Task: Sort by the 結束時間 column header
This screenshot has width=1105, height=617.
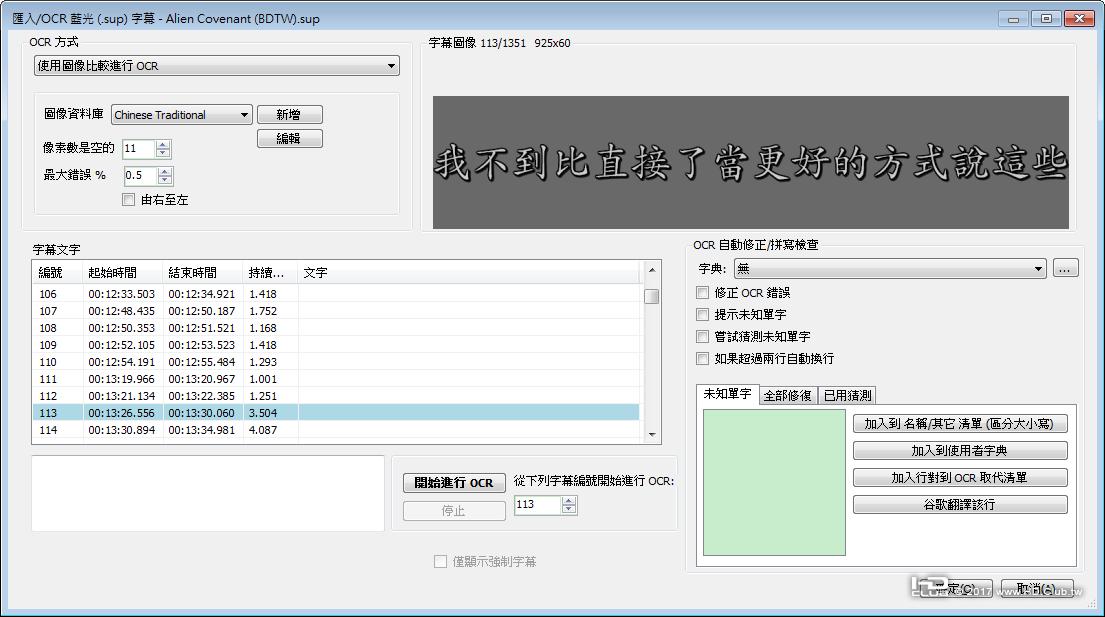Action: pos(203,273)
